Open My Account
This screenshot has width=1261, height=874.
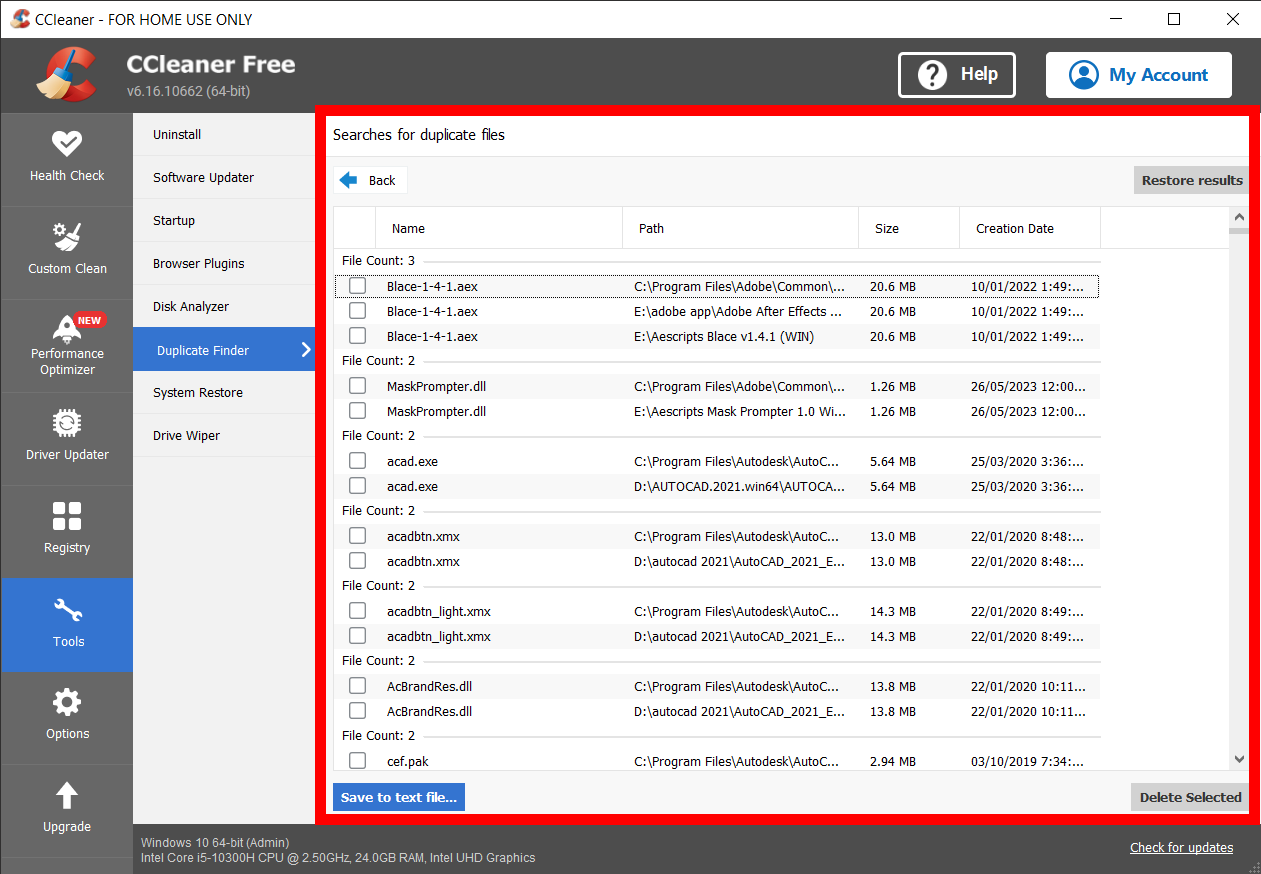[1138, 74]
